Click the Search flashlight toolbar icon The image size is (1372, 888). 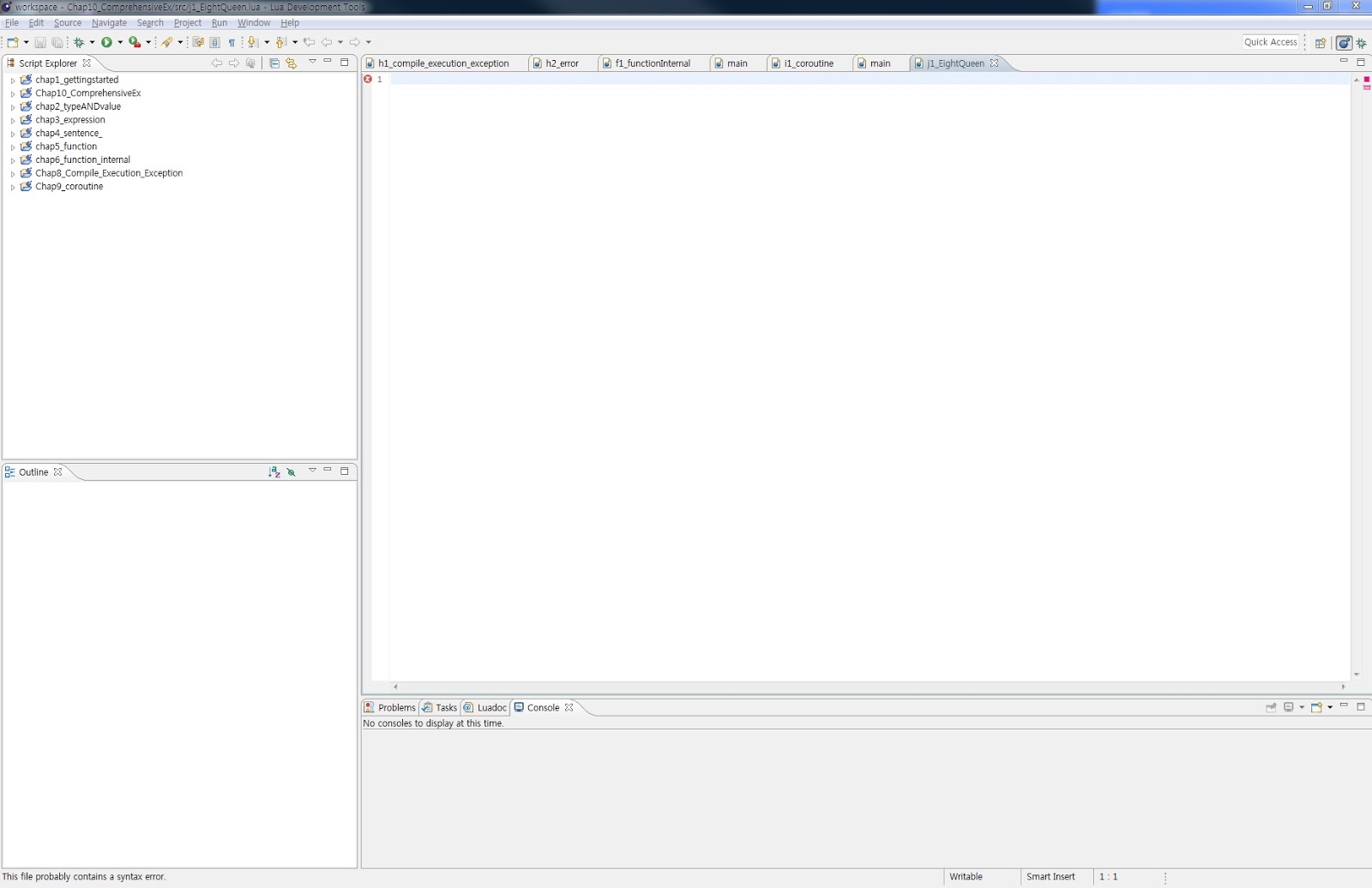tap(167, 42)
